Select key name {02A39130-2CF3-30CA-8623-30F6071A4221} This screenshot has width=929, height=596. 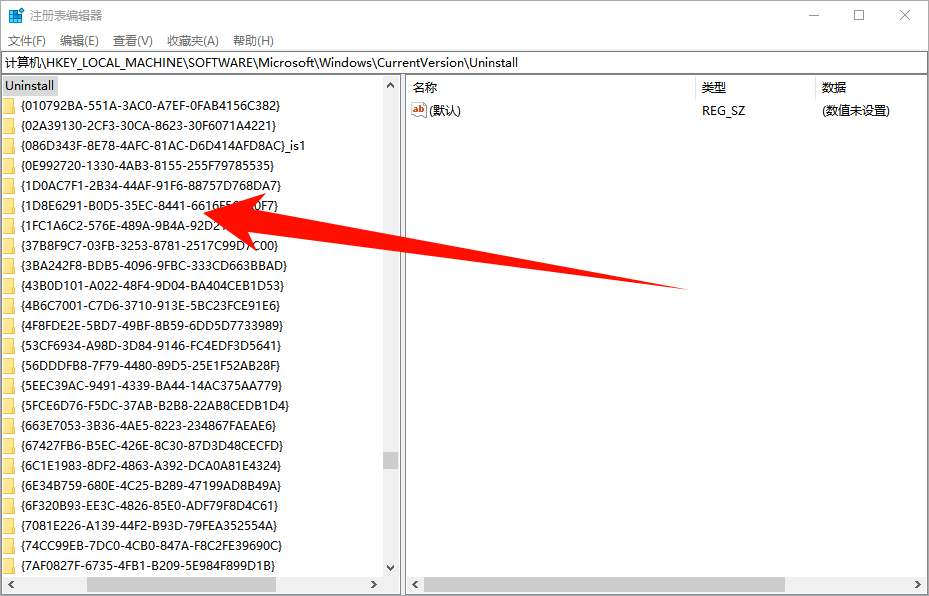point(149,126)
